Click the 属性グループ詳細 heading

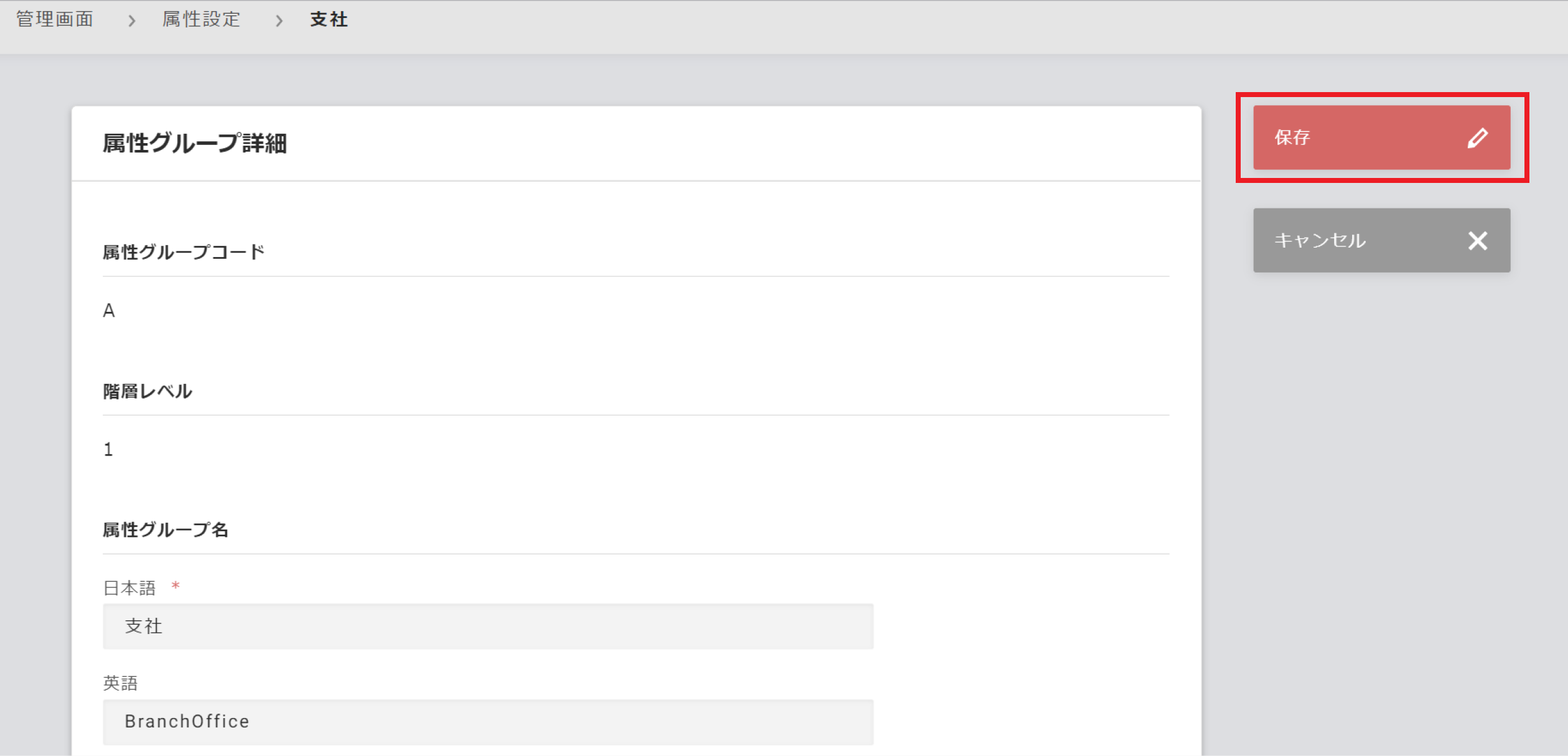pos(195,143)
